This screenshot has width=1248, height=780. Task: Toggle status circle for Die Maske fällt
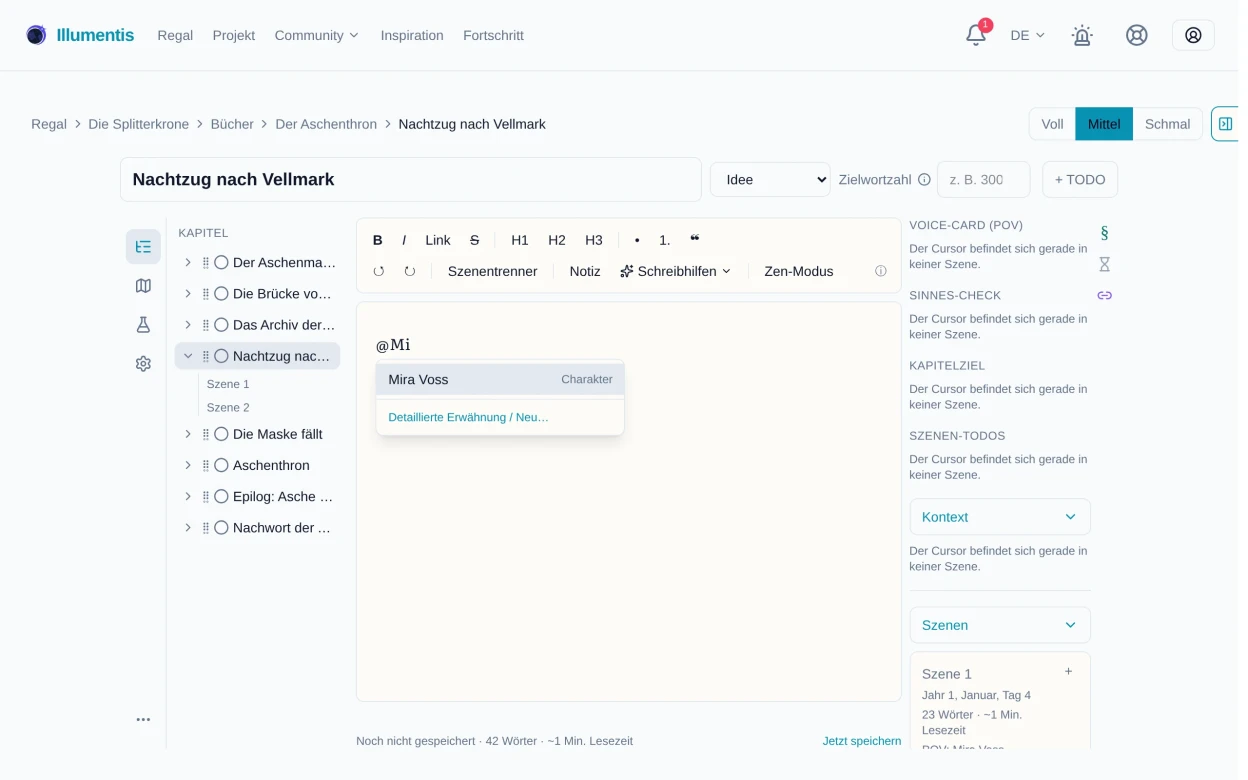coord(221,434)
